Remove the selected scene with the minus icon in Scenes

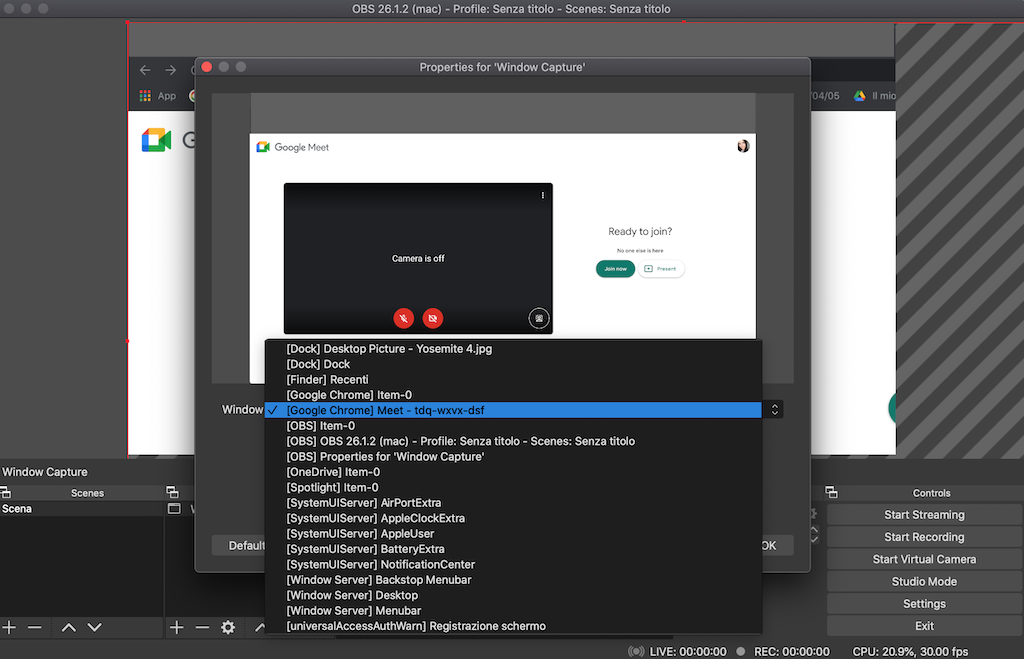[35, 628]
